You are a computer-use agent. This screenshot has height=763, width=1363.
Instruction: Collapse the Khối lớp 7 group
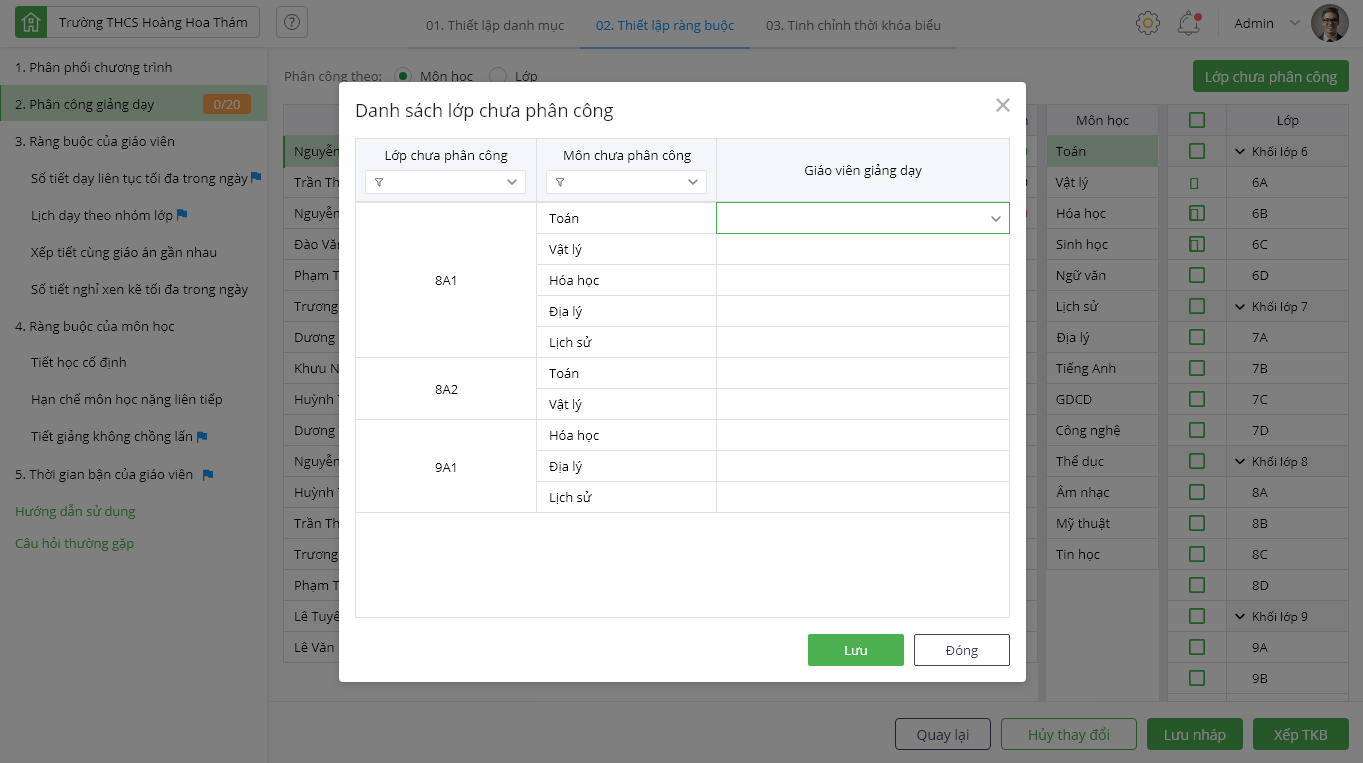[x=1240, y=307]
